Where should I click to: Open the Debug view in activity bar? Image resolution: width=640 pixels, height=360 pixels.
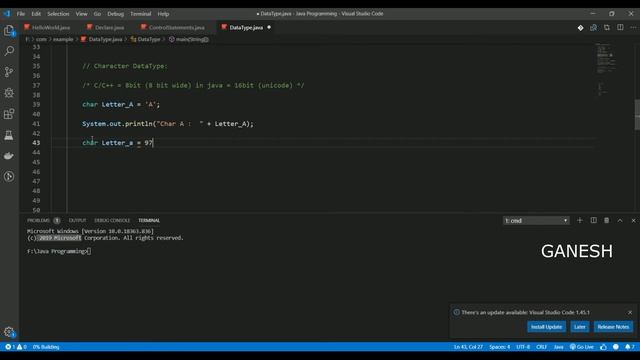click(9, 93)
